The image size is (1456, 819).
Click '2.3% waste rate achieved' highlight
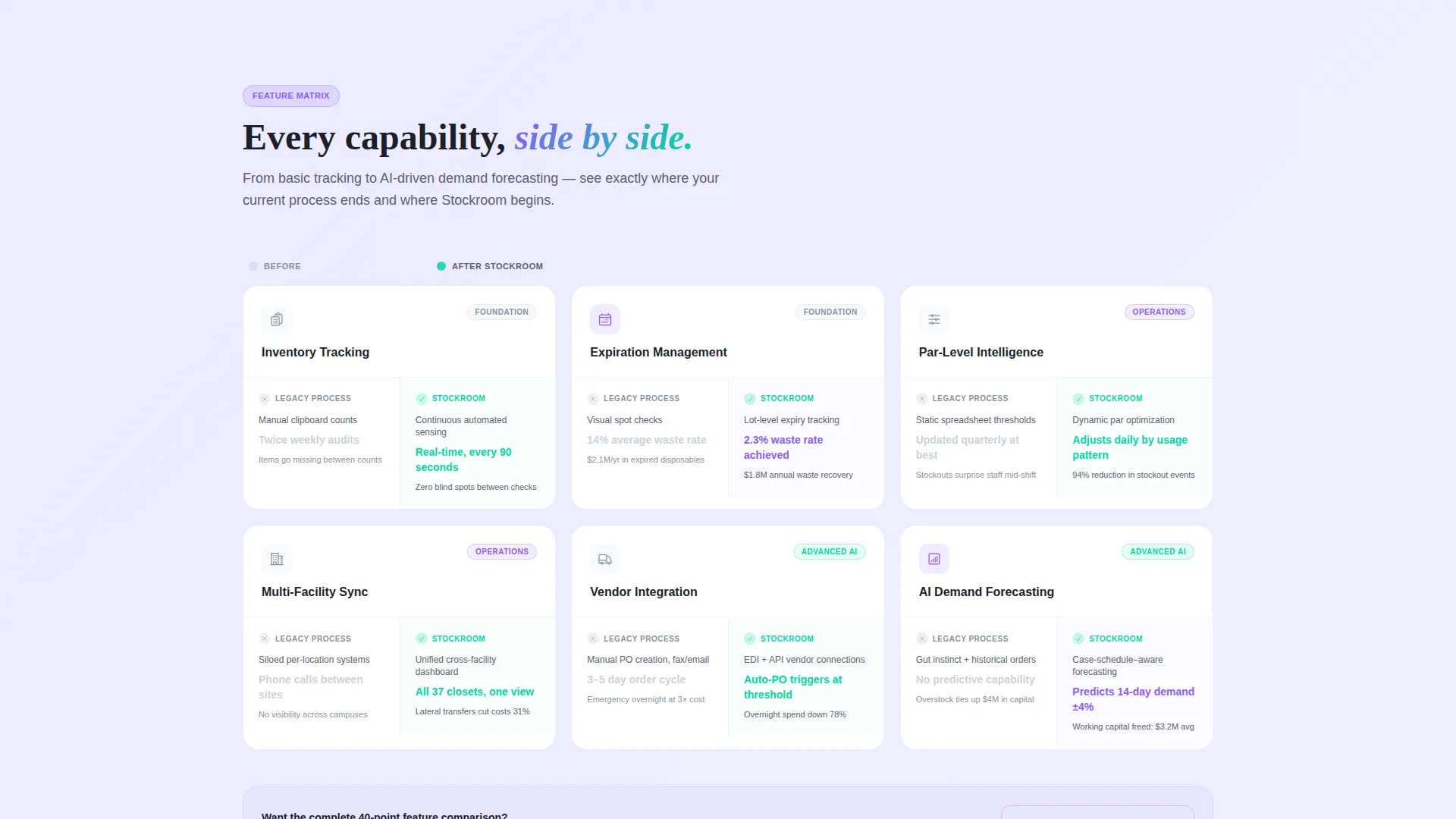click(783, 447)
